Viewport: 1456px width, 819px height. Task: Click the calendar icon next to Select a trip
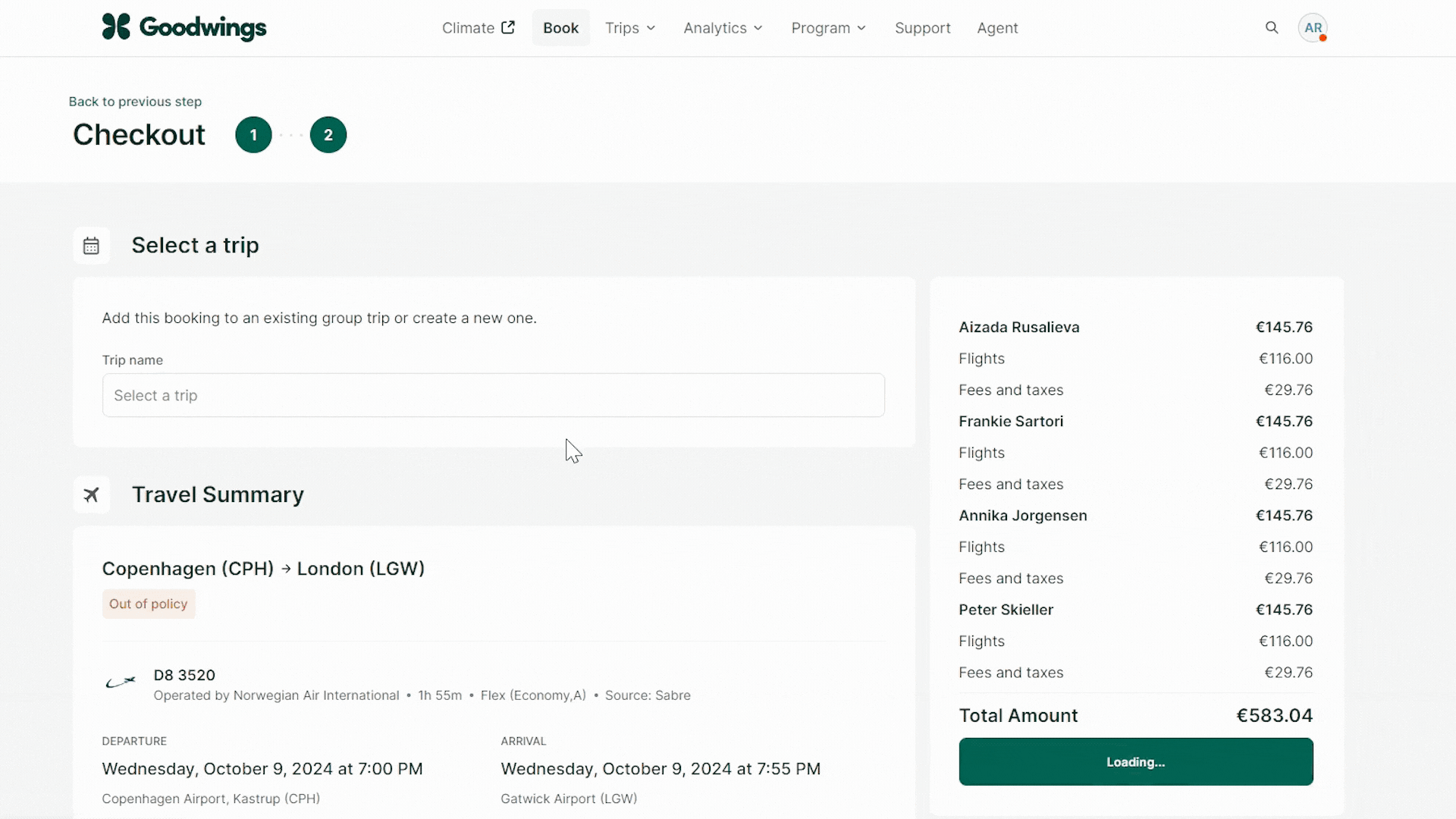click(x=91, y=245)
